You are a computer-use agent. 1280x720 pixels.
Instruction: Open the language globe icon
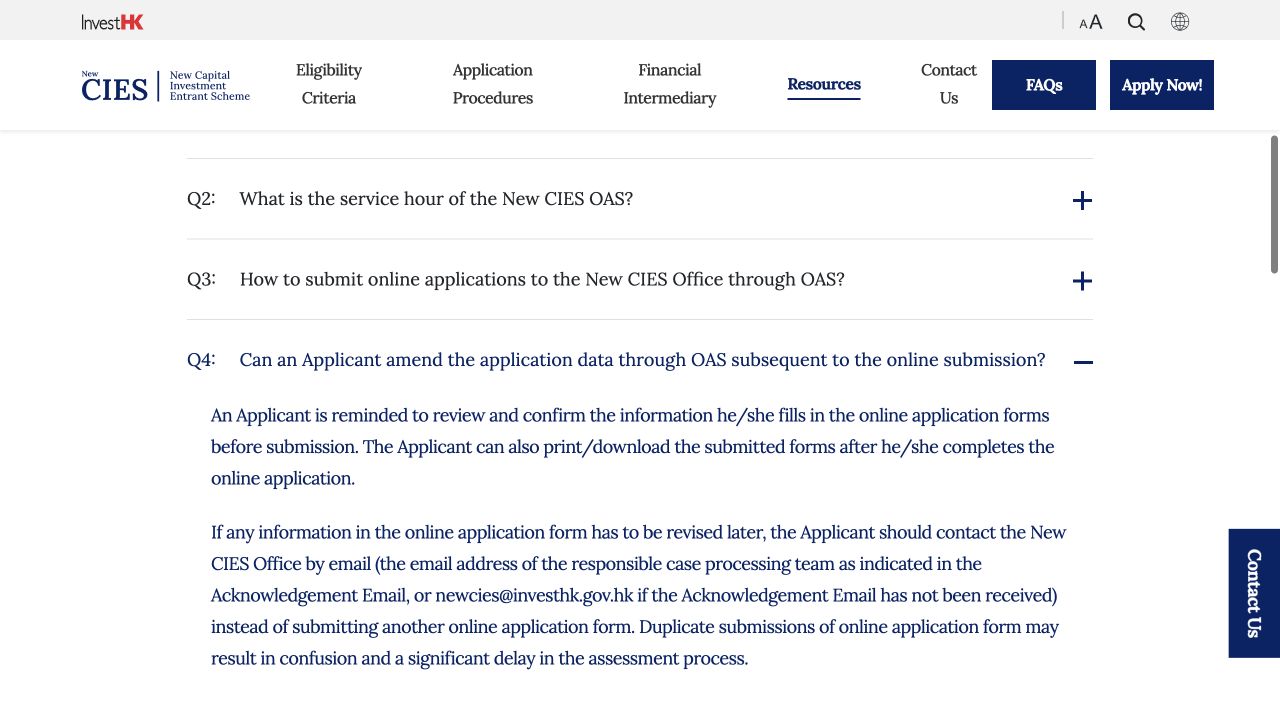pyautogui.click(x=1180, y=22)
